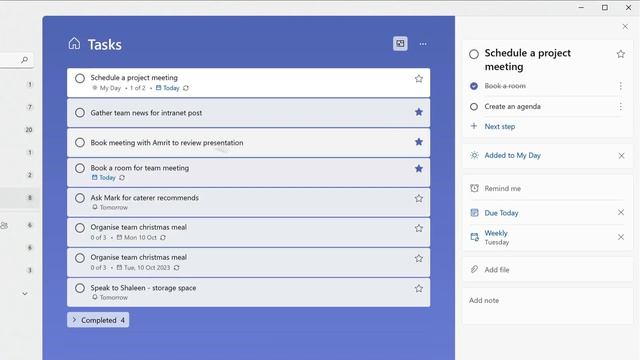This screenshot has height=360, width=640.
Task: Click the home icon beside Tasks title
Action: (74, 43)
